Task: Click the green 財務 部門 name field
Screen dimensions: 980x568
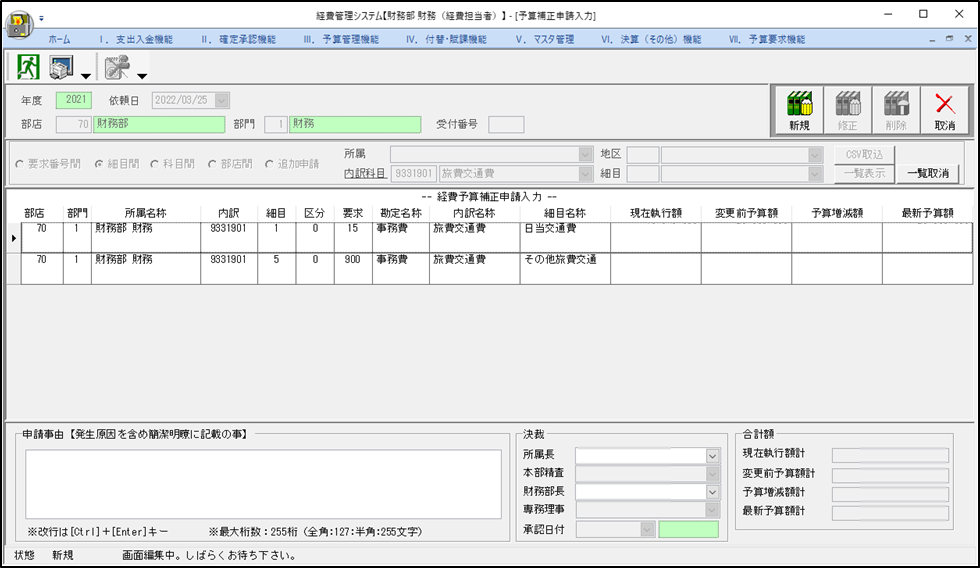Action: coord(355,124)
